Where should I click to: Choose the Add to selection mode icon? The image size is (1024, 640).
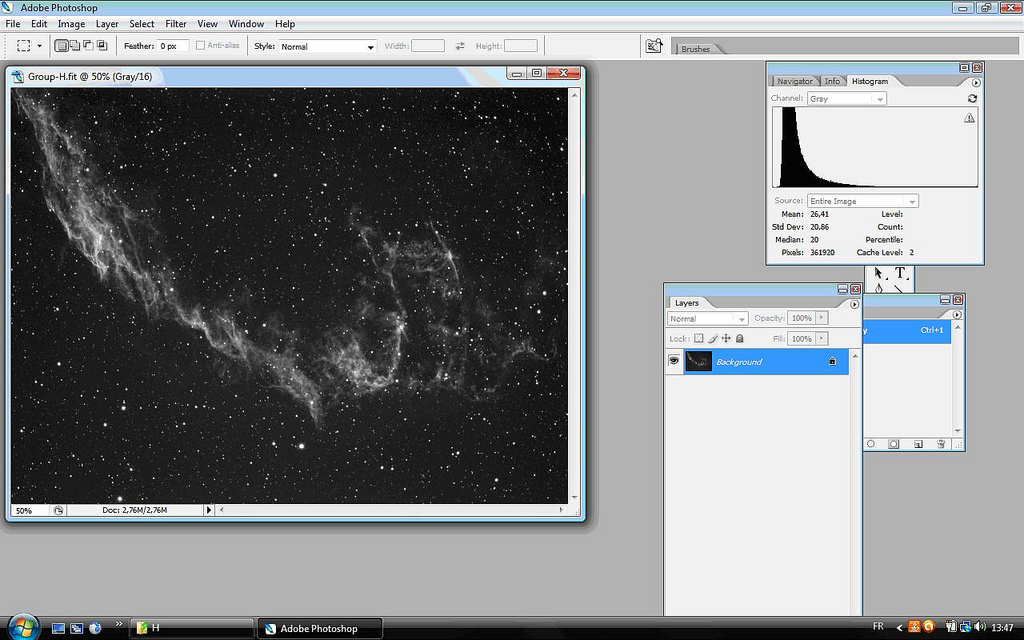point(74,46)
